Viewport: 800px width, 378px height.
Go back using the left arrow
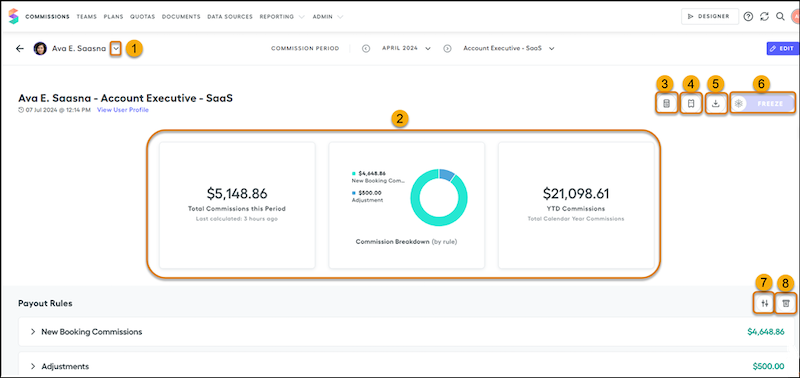pos(20,48)
